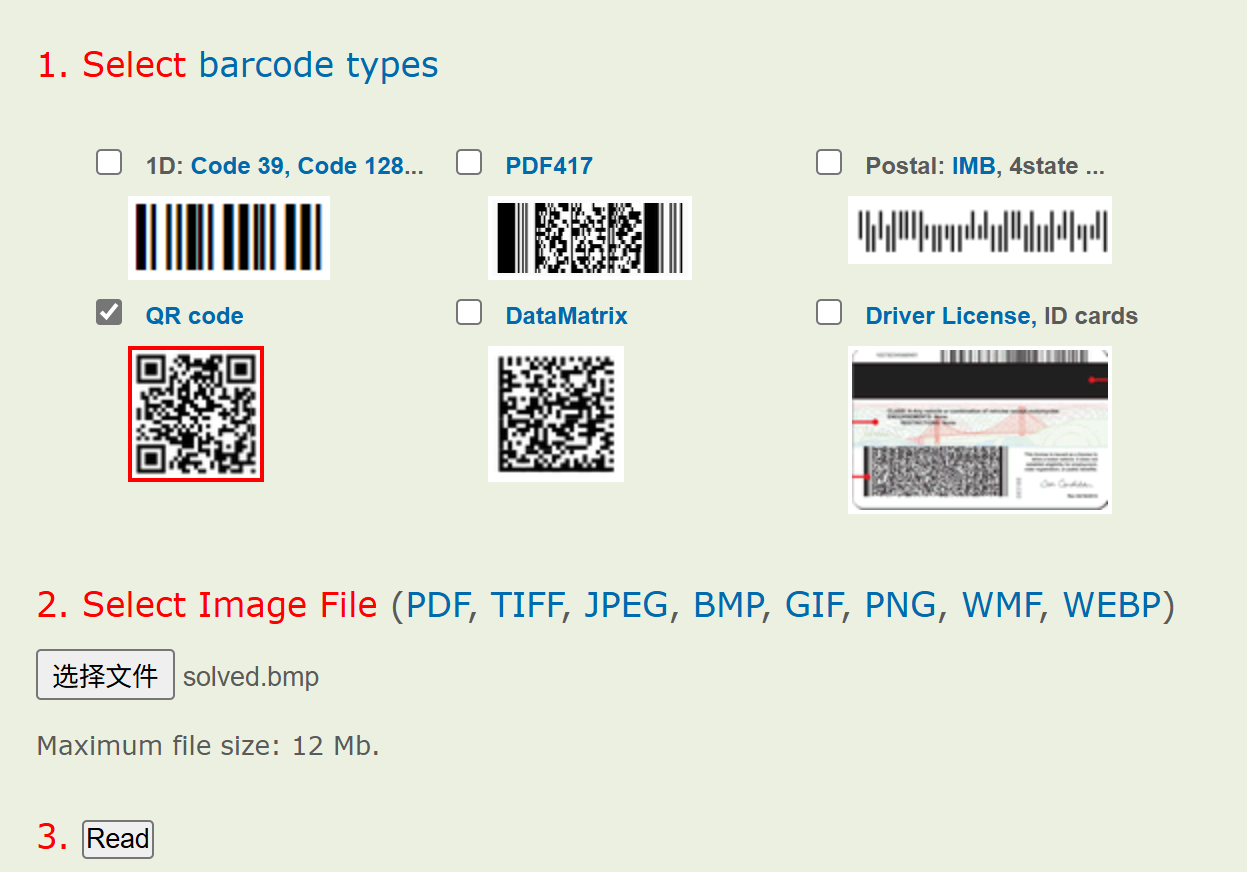This screenshot has height=872, width=1247.
Task: Click the '4state ...' postal label text
Action: click(1057, 166)
